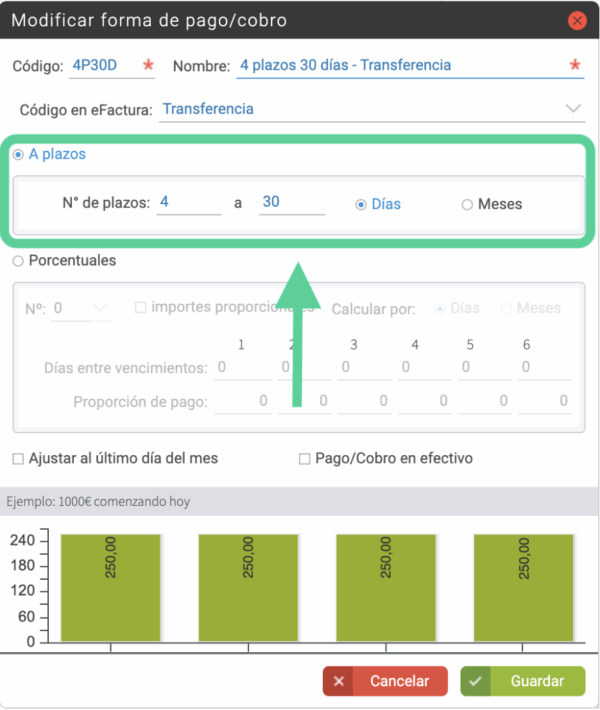Choose Días radio for plazos
This screenshot has width=600, height=710.
361,204
